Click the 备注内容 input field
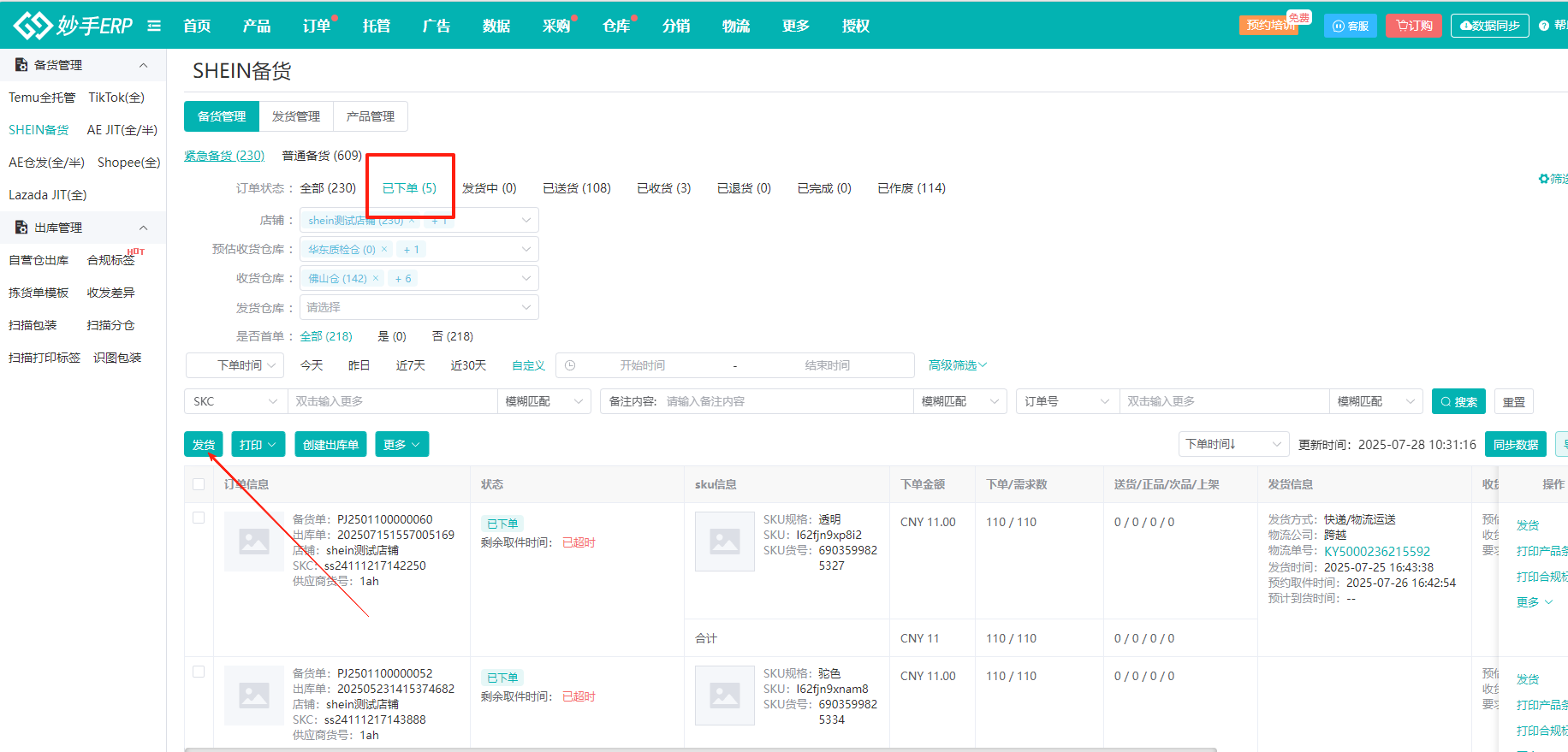This screenshot has width=1568, height=752. tap(787, 401)
